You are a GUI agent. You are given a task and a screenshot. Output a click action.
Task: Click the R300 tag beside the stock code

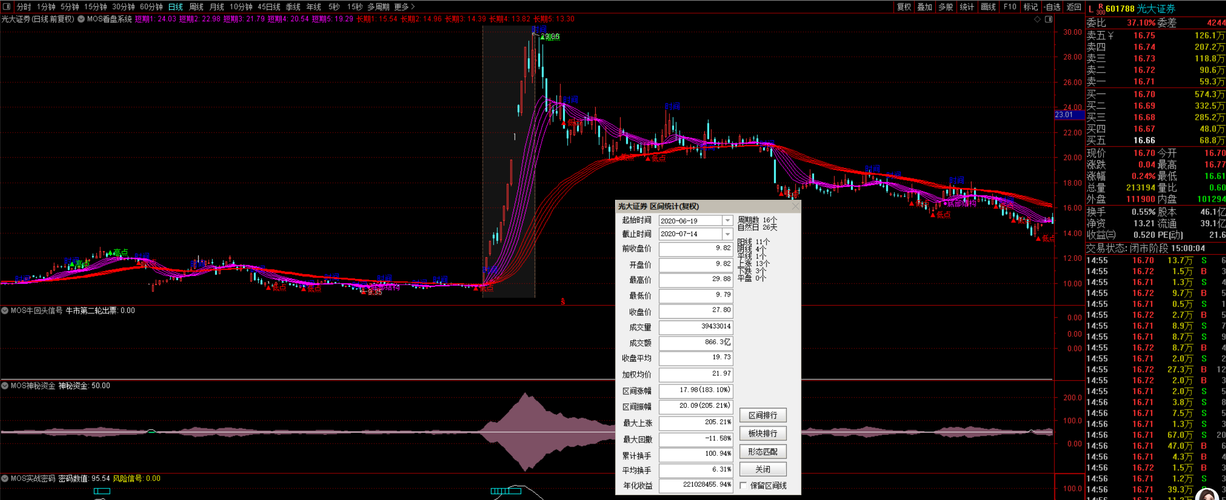tap(1103, 8)
